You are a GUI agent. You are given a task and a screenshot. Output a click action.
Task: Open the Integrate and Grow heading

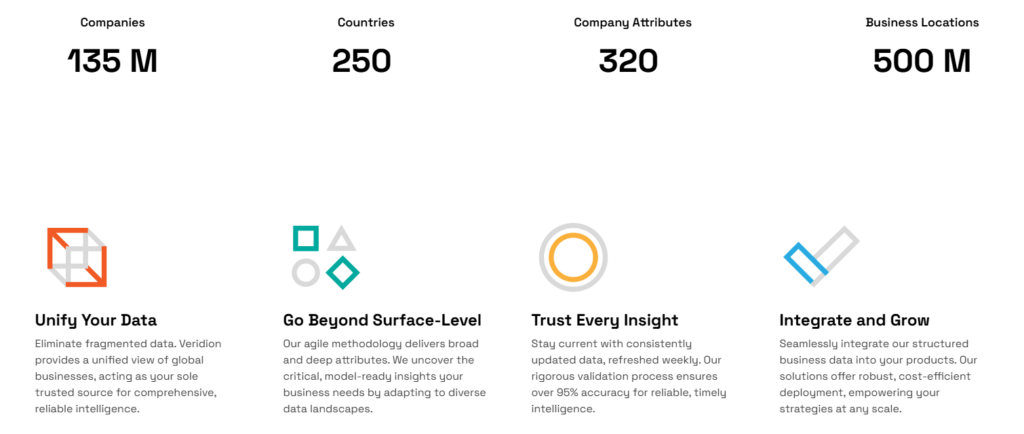(x=854, y=320)
